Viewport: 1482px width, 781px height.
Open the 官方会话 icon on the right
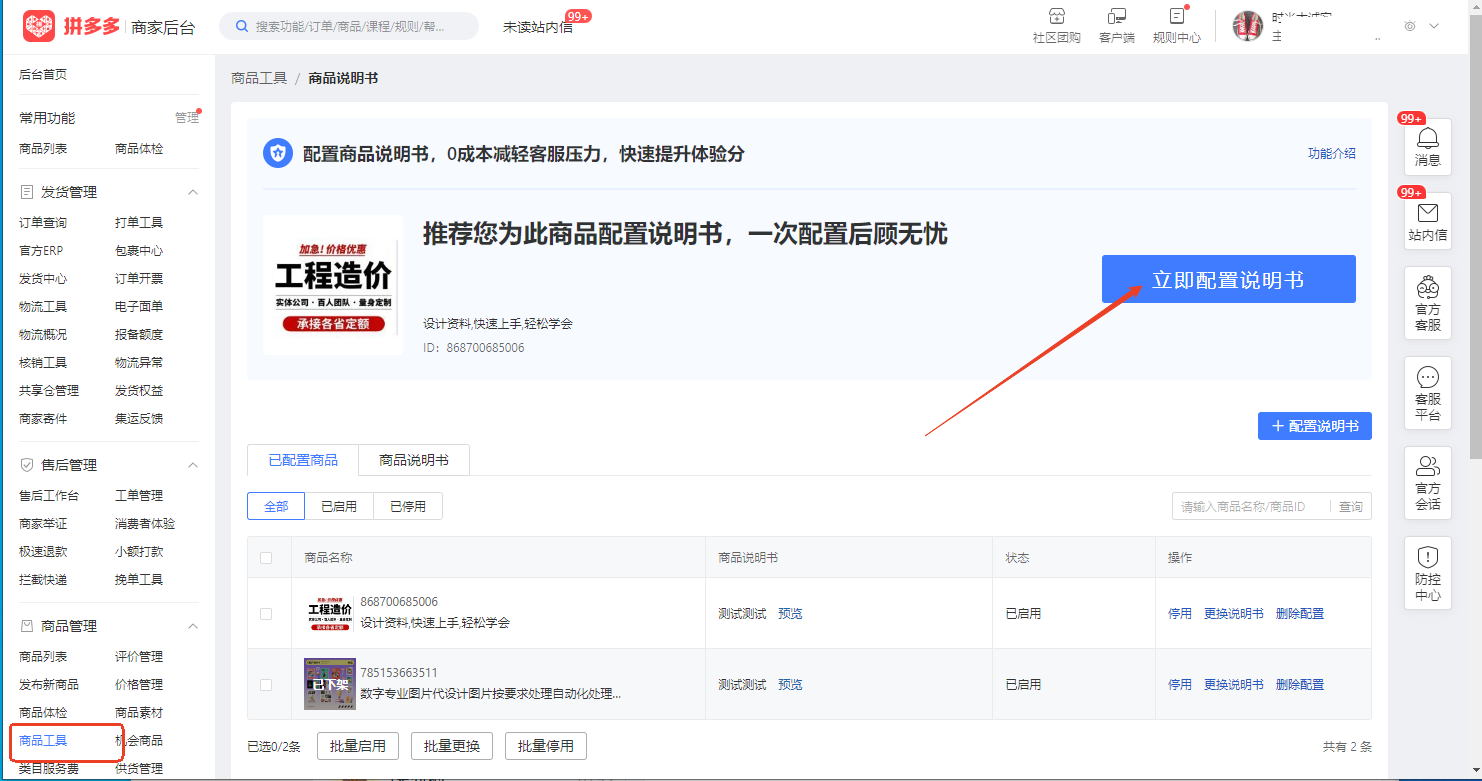(1428, 483)
